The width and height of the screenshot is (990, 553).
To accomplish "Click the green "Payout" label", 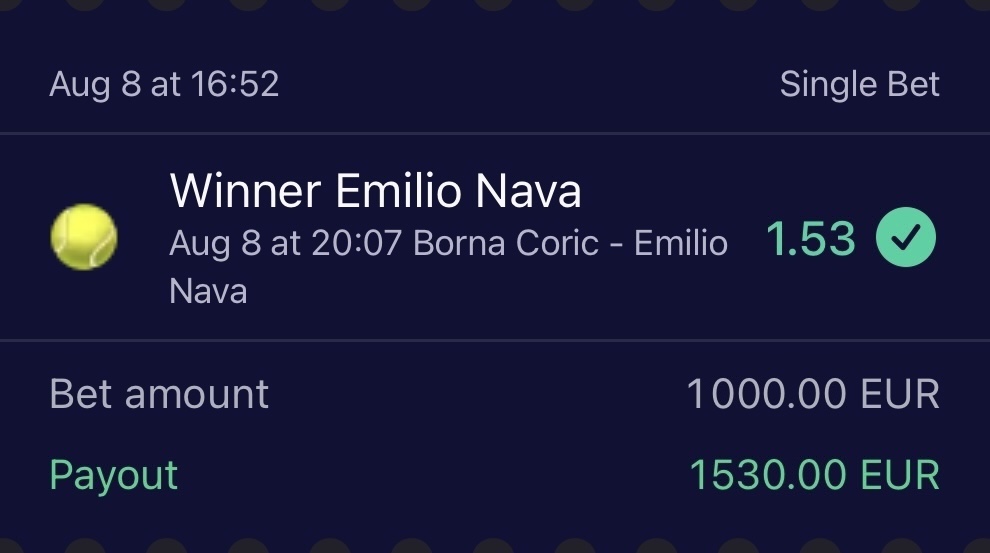I will click(114, 475).
